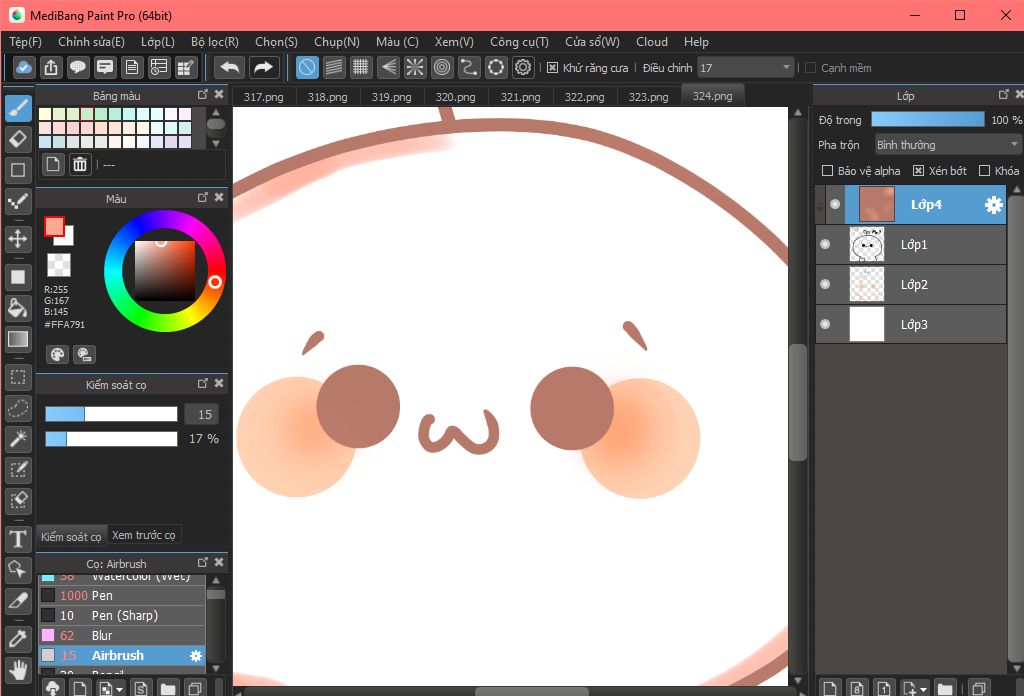1024x696 pixels.
Task: Enable crisscross grid snap
Action: point(360,67)
